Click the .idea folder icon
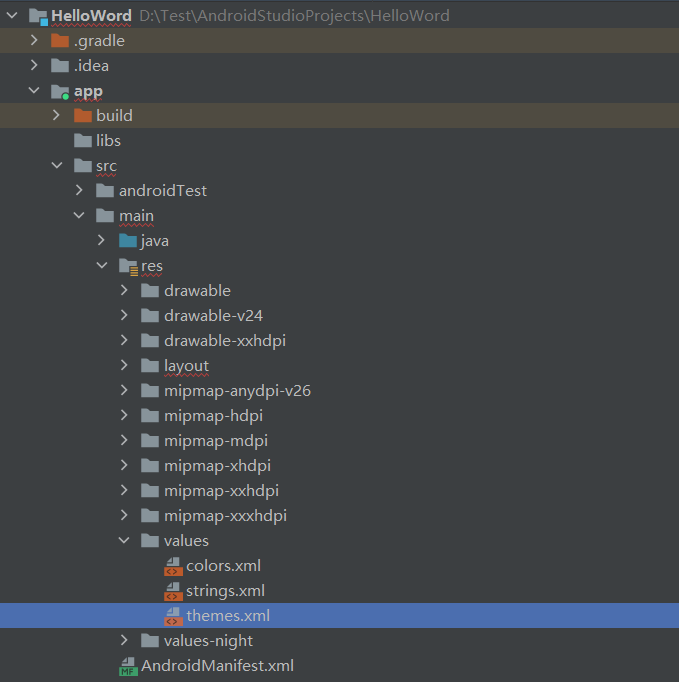Viewport: 679px width, 682px height. click(60, 65)
